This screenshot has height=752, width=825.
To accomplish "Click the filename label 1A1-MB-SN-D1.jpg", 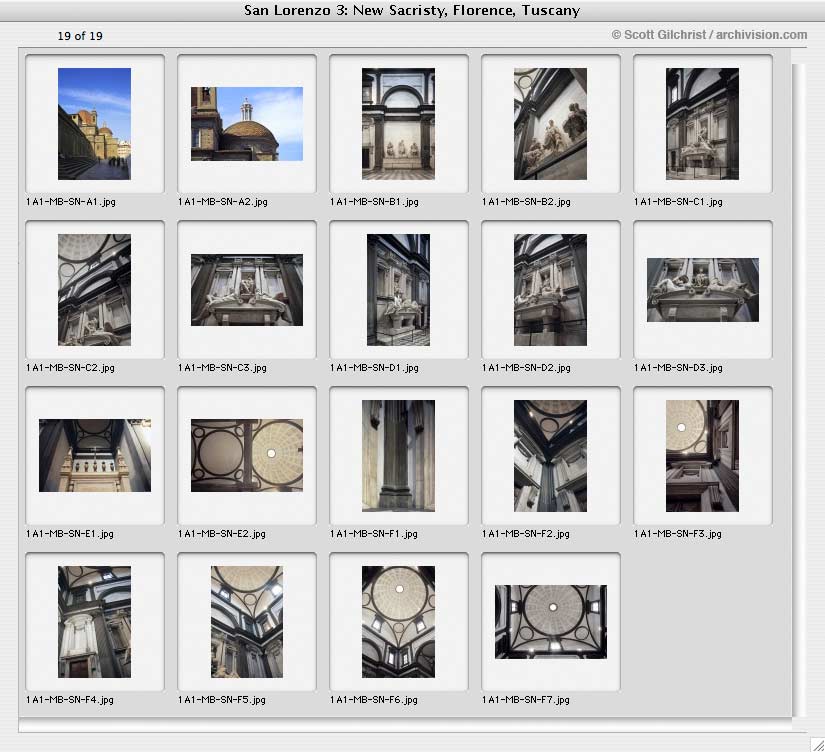I will coord(374,368).
